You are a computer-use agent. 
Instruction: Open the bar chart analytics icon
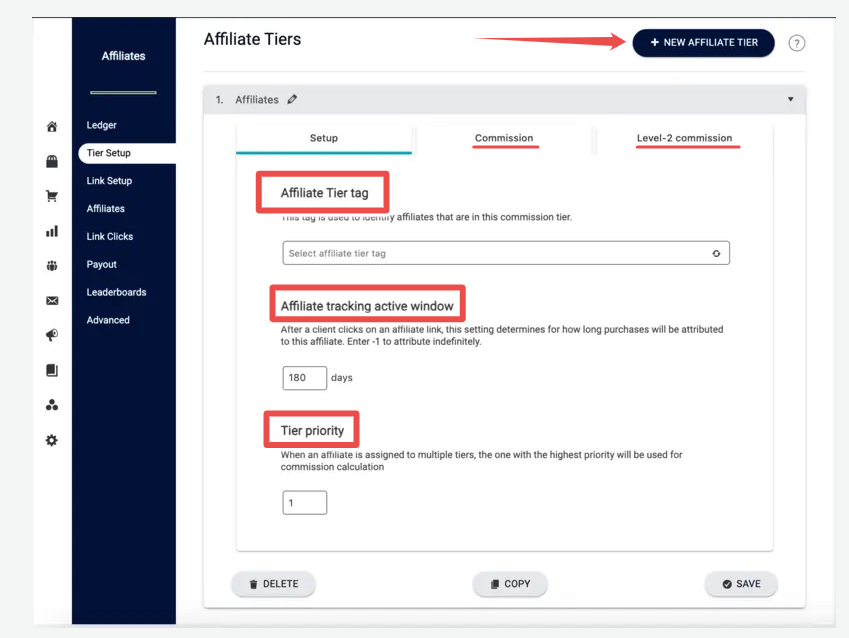click(x=52, y=231)
